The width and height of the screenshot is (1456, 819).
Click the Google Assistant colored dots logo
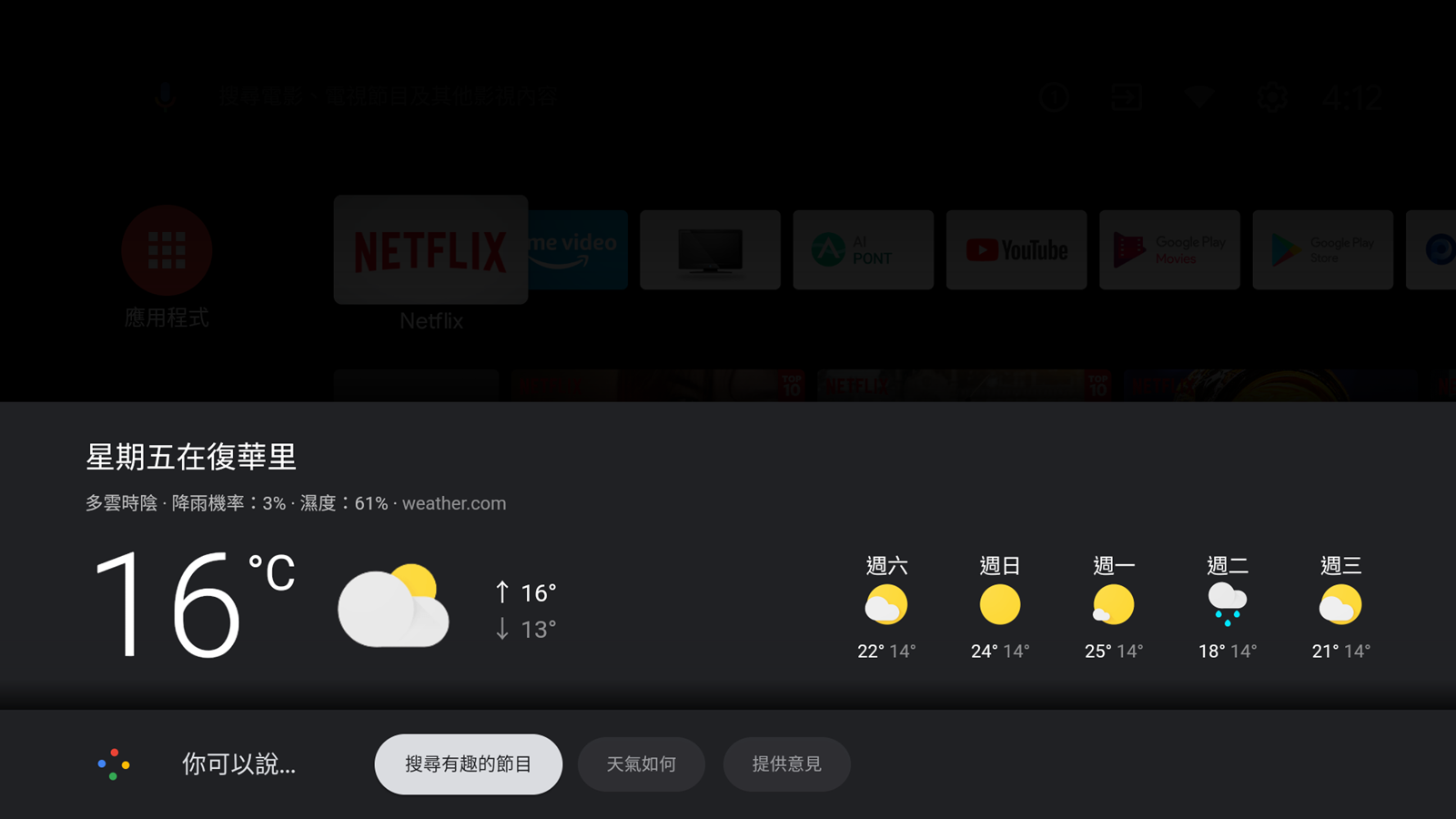tap(114, 764)
